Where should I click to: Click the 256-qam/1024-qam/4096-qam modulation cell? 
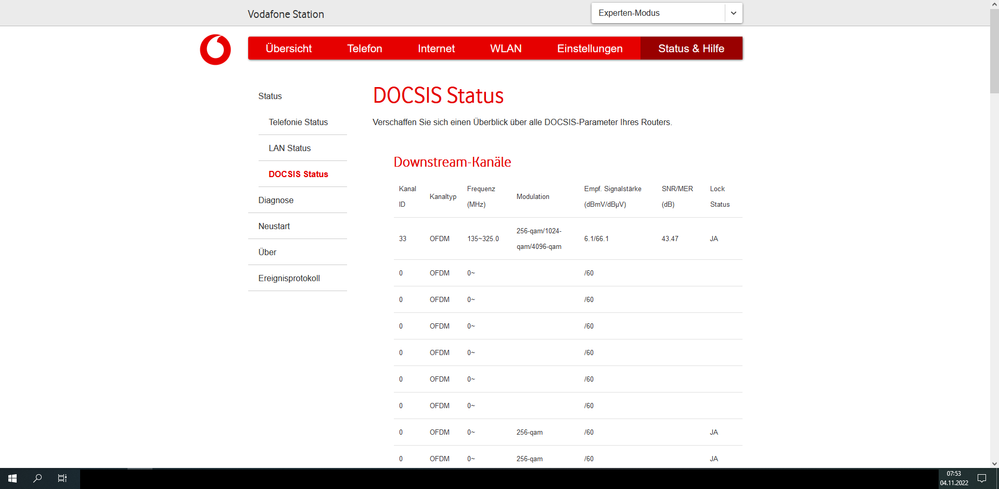point(539,239)
